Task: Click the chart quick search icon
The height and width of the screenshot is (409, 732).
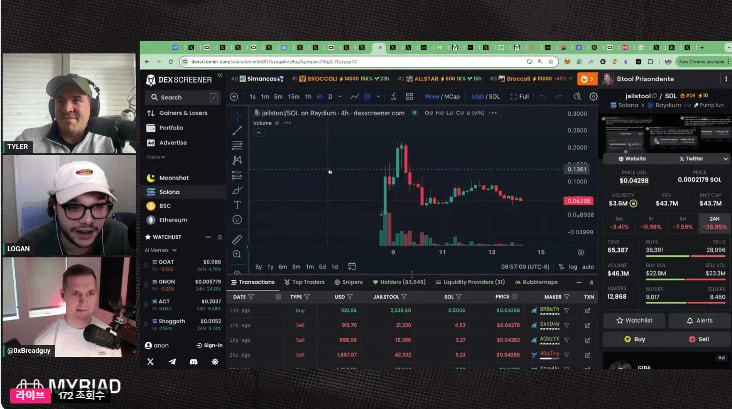Action: [x=577, y=97]
